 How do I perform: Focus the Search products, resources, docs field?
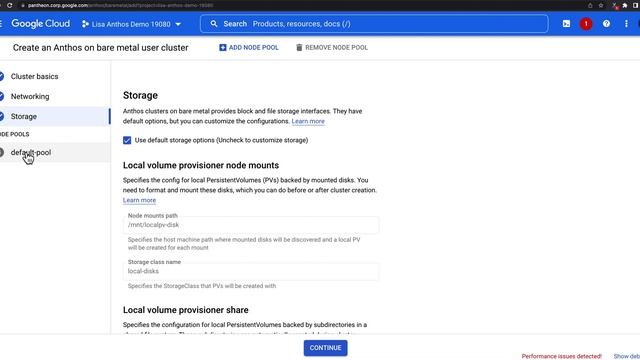tap(374, 24)
